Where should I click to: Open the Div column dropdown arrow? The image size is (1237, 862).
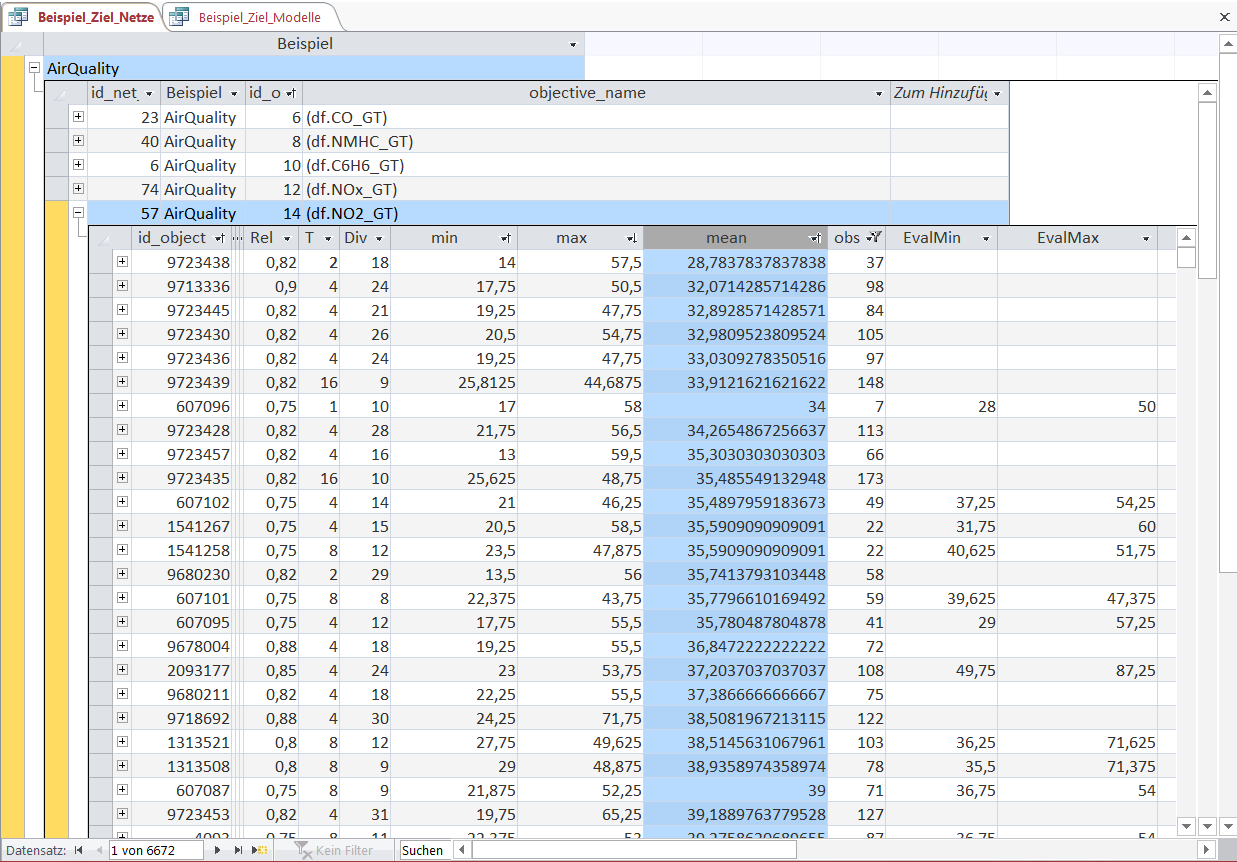click(x=378, y=238)
